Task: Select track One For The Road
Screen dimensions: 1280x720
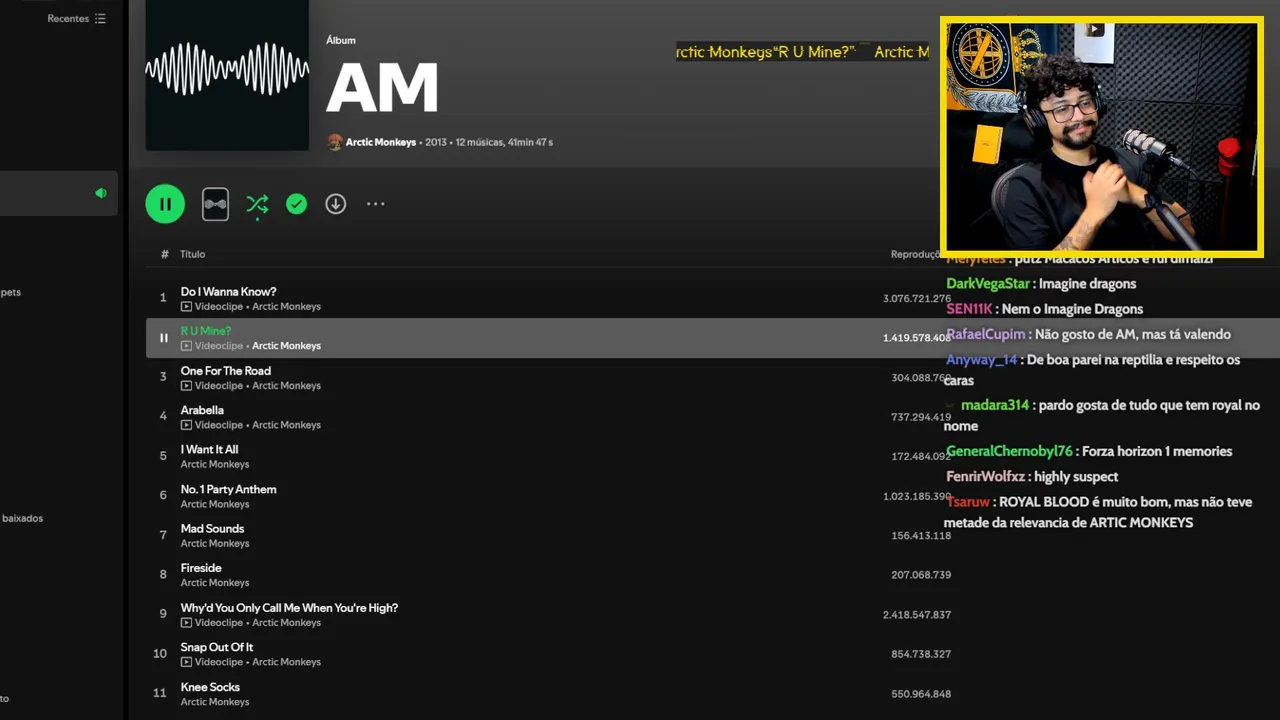Action: [225, 371]
